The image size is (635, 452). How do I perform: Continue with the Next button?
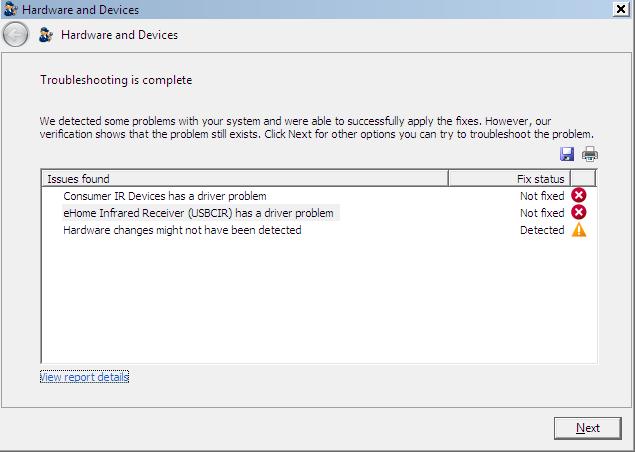point(588,428)
